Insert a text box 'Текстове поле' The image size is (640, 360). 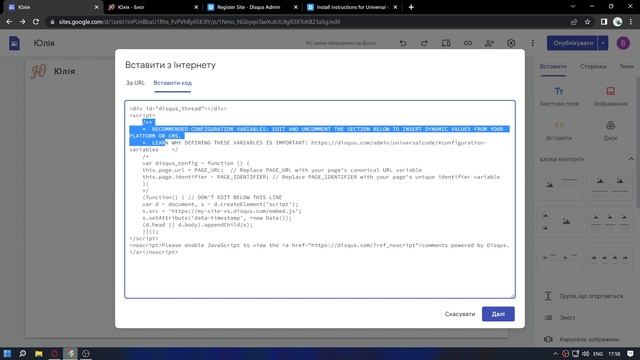coord(559,96)
